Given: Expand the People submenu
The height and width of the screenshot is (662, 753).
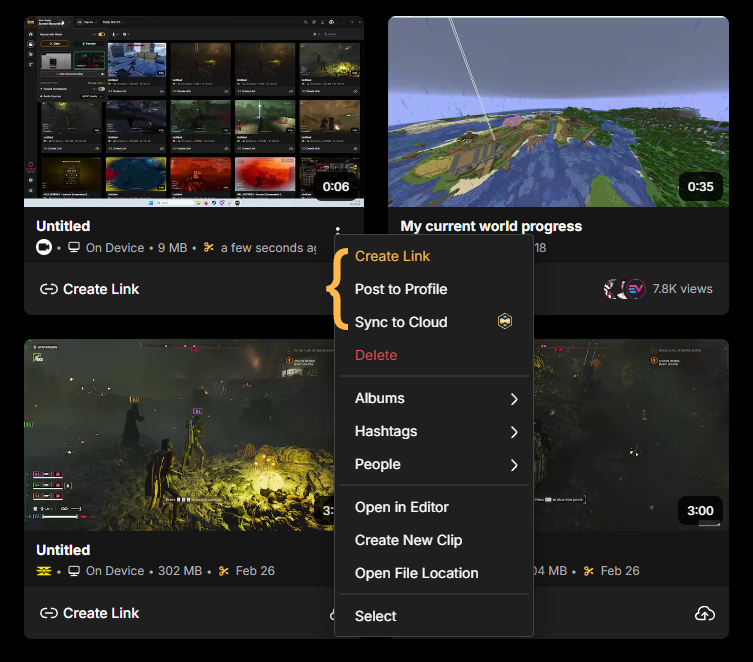Looking at the screenshot, I should point(434,465).
